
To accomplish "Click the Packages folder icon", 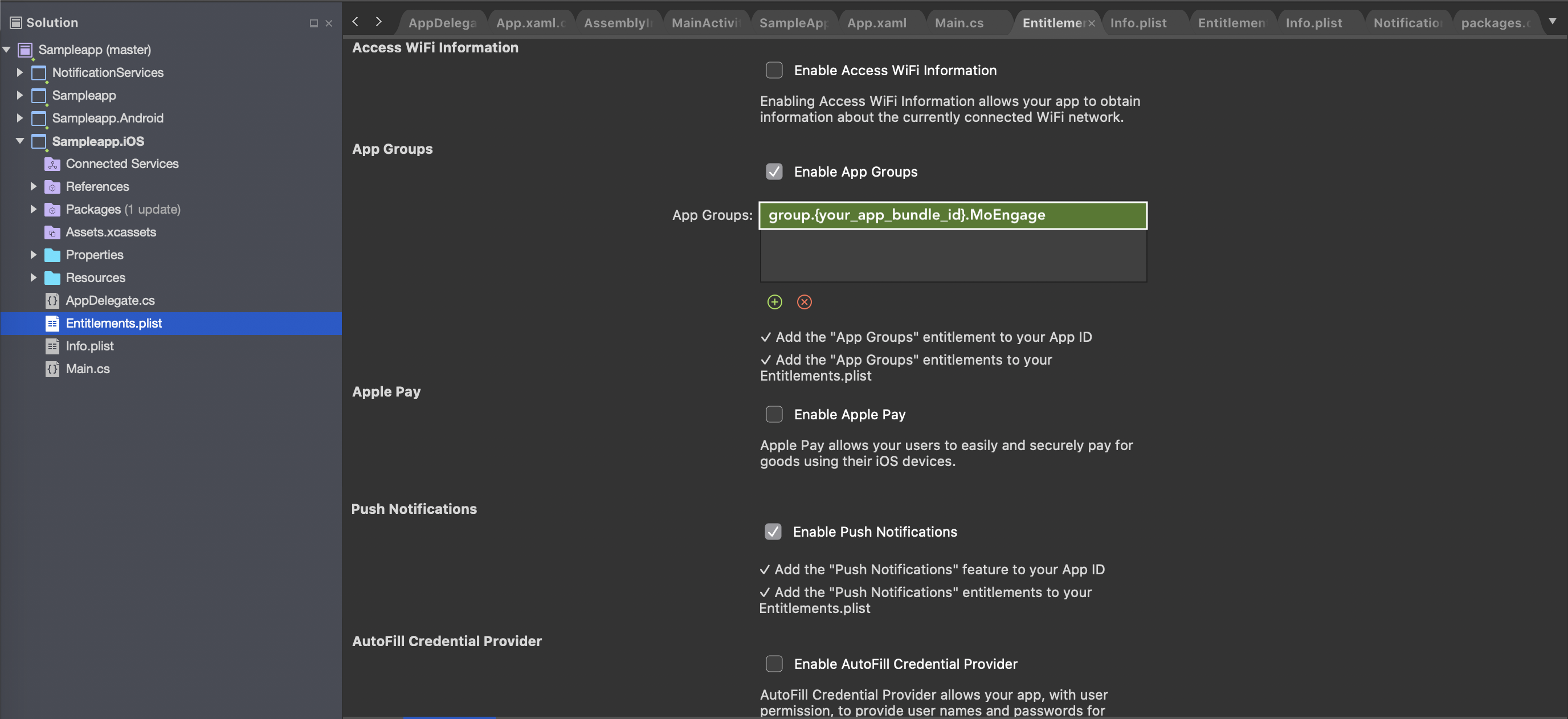I will tap(52, 210).
